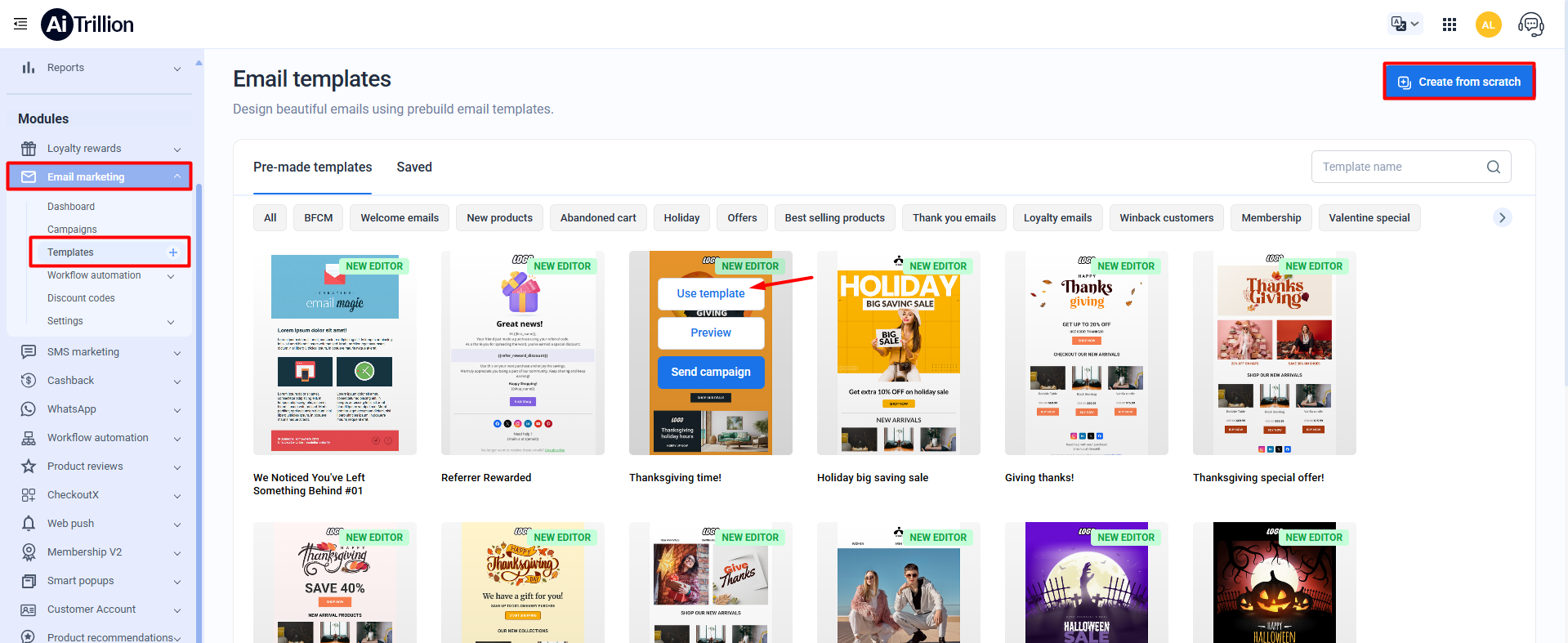Screen dimensions: 1568x643
Task: Open Holiday big saving sale thumbnail
Action: pyautogui.click(x=898, y=353)
